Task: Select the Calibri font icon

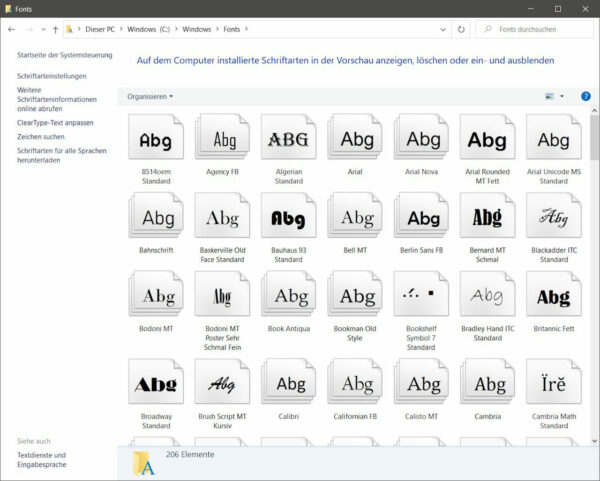Action: point(289,381)
